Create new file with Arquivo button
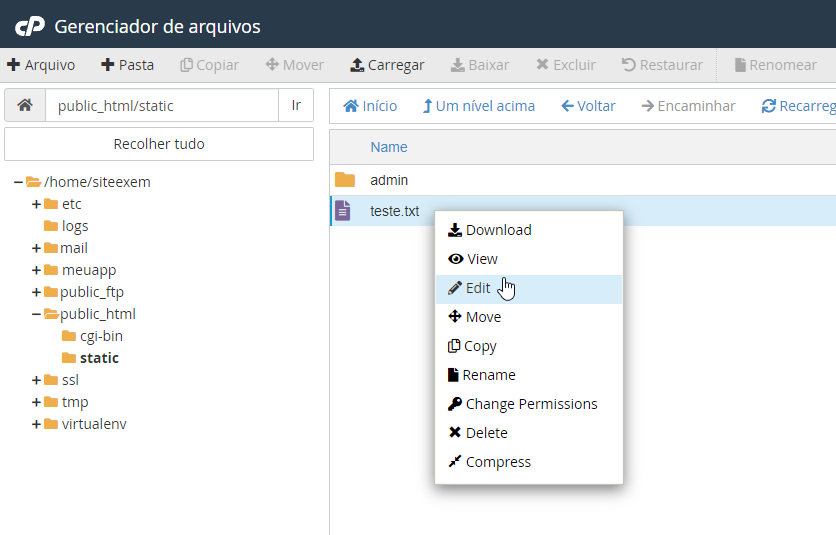The height and width of the screenshot is (535, 836). coord(41,65)
